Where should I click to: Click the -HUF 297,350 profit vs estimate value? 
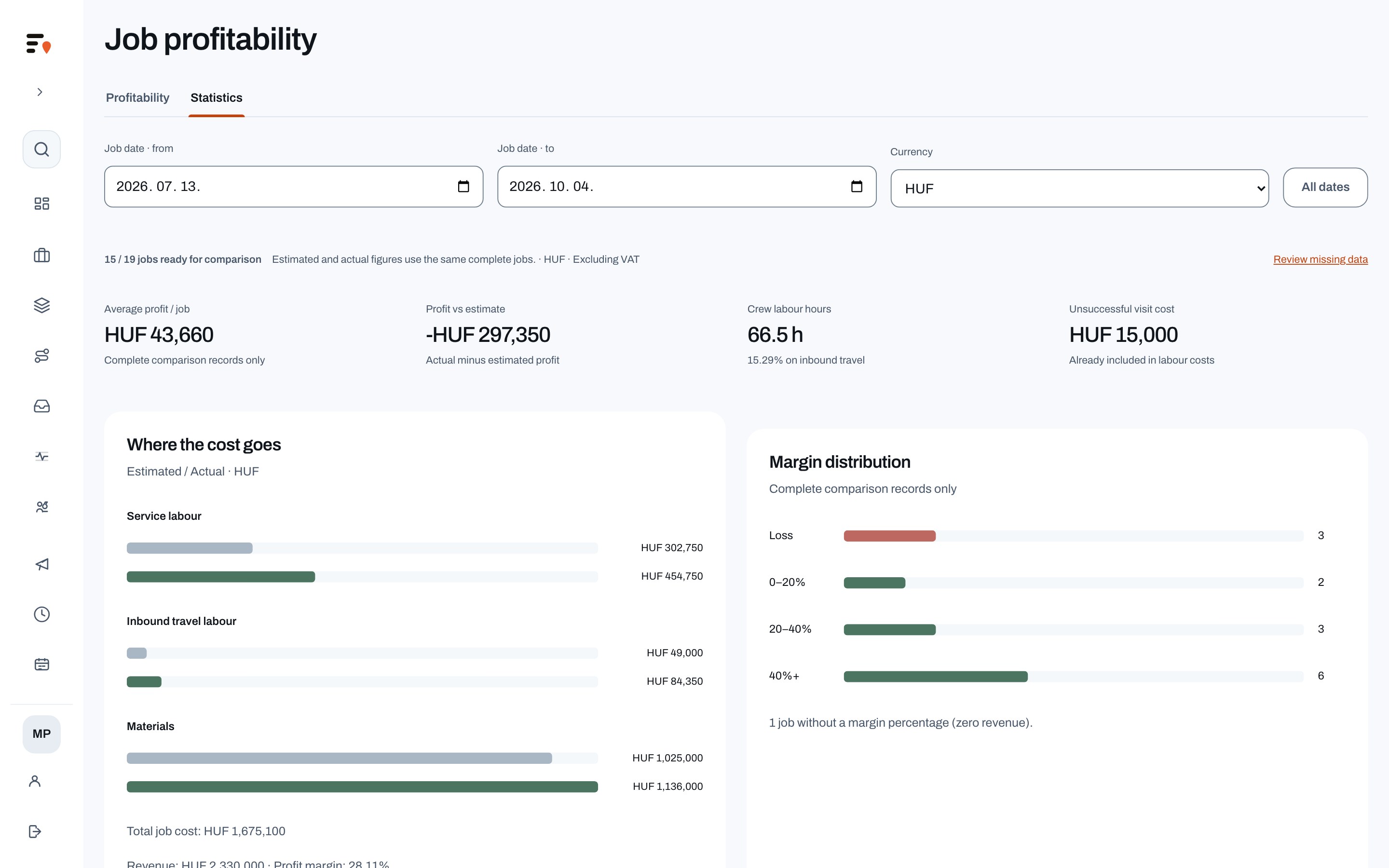tap(488, 335)
